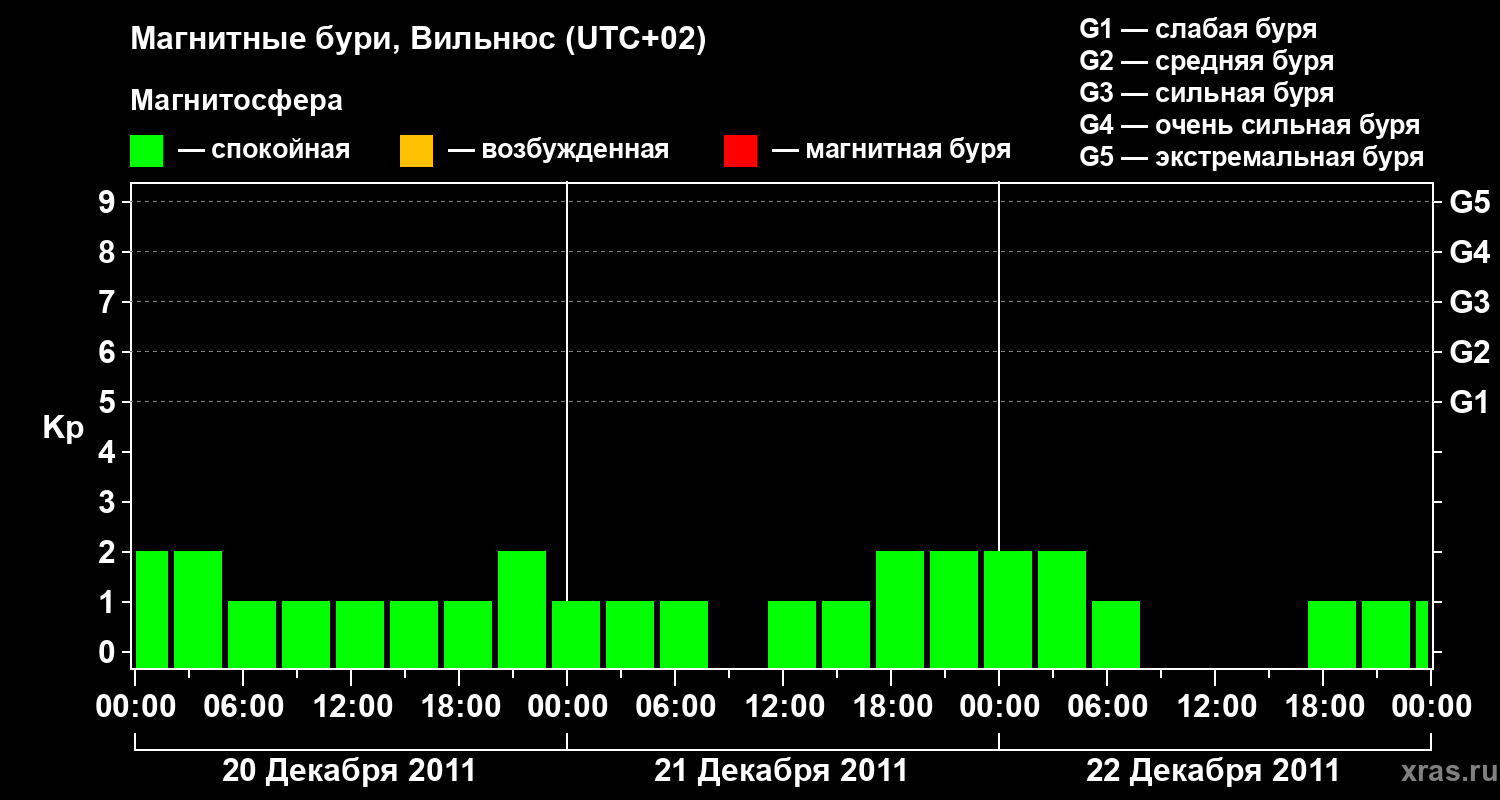
Task: Click the final '00:00' label ending 22 December
Action: (1431, 707)
